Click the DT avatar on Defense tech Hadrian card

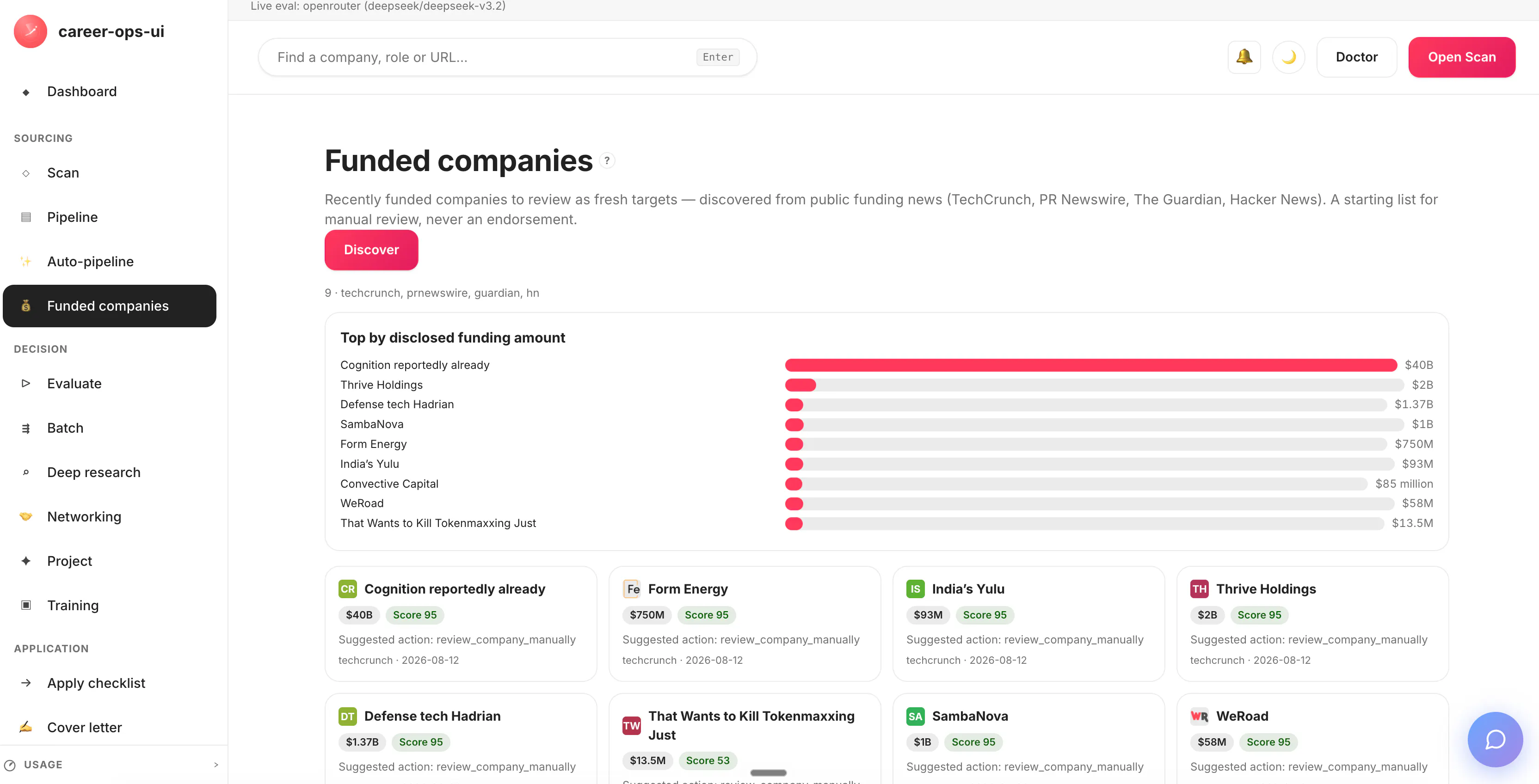coord(348,717)
